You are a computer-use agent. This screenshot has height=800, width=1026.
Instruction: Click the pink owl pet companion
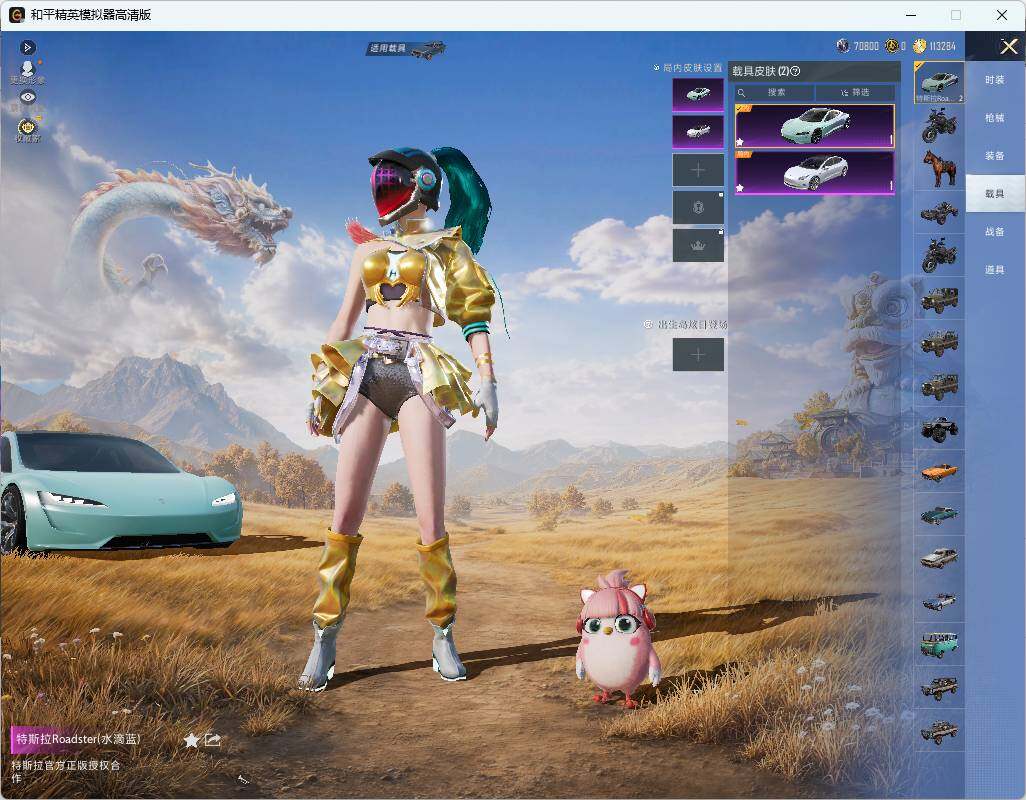coord(616,639)
